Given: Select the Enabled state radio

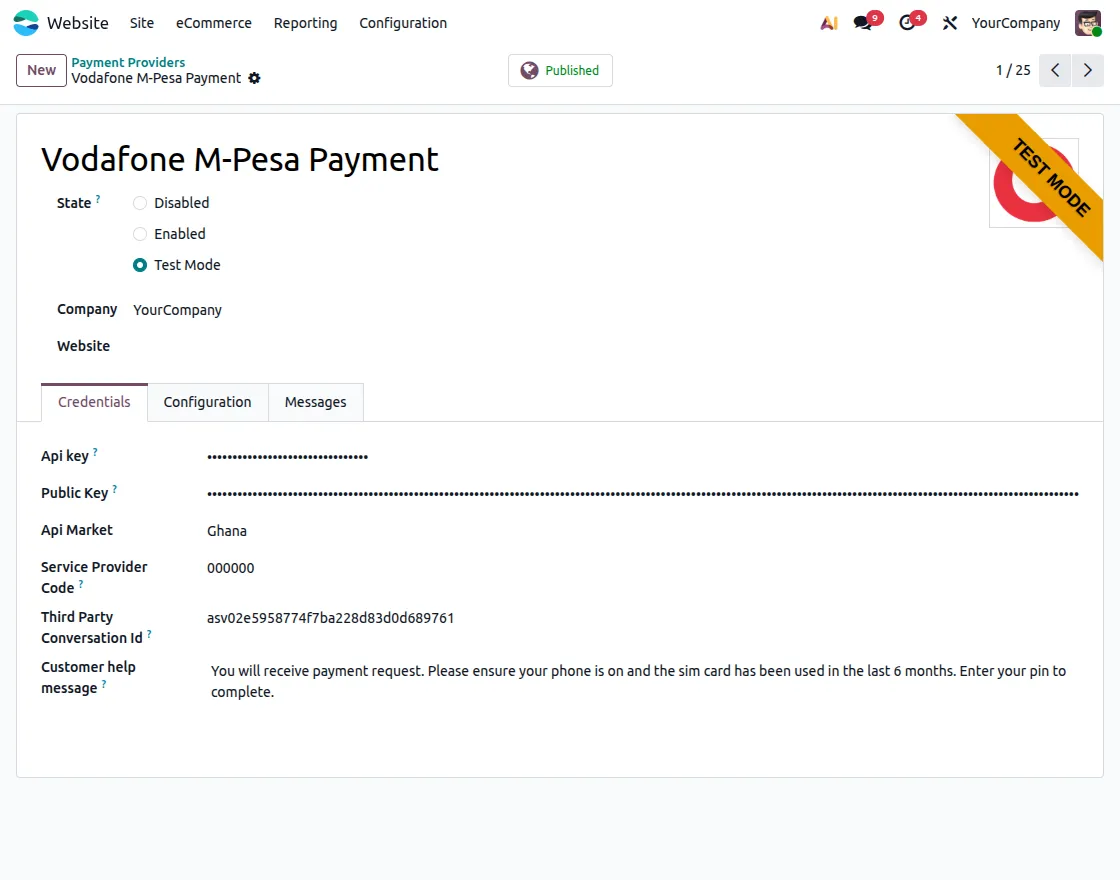Looking at the screenshot, I should tap(140, 234).
